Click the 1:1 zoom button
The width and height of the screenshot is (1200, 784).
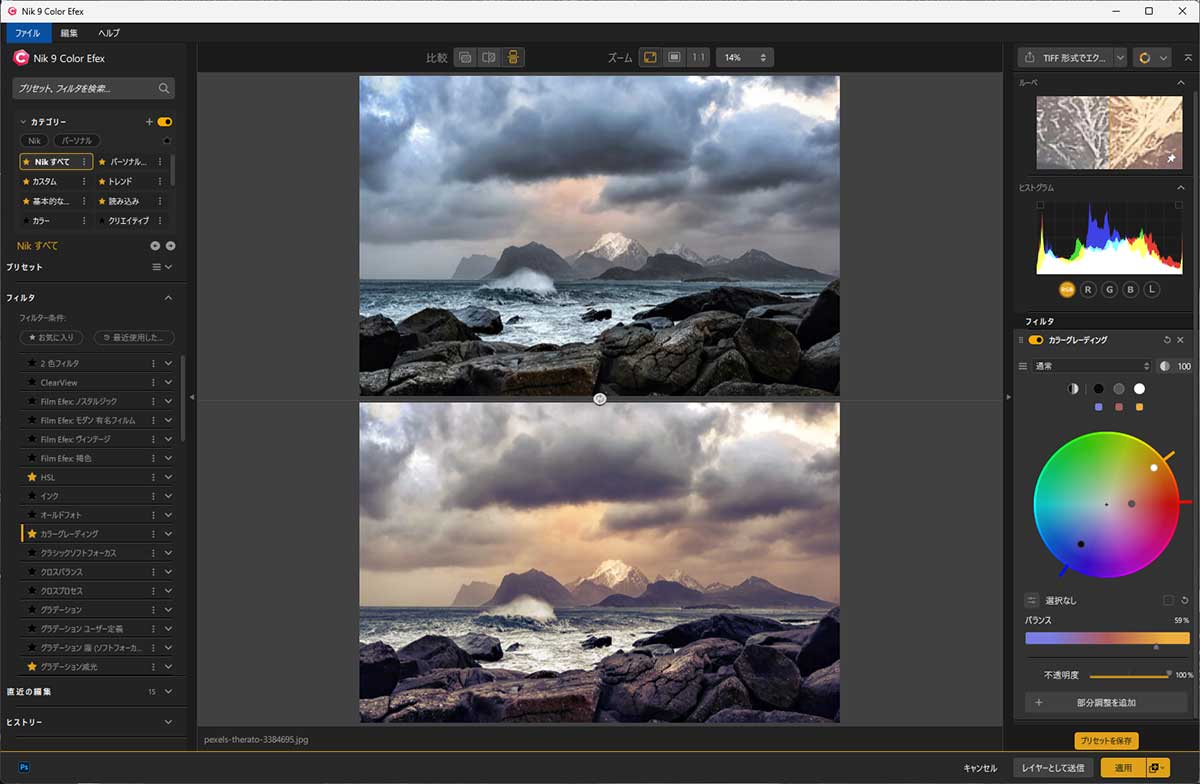click(x=698, y=58)
